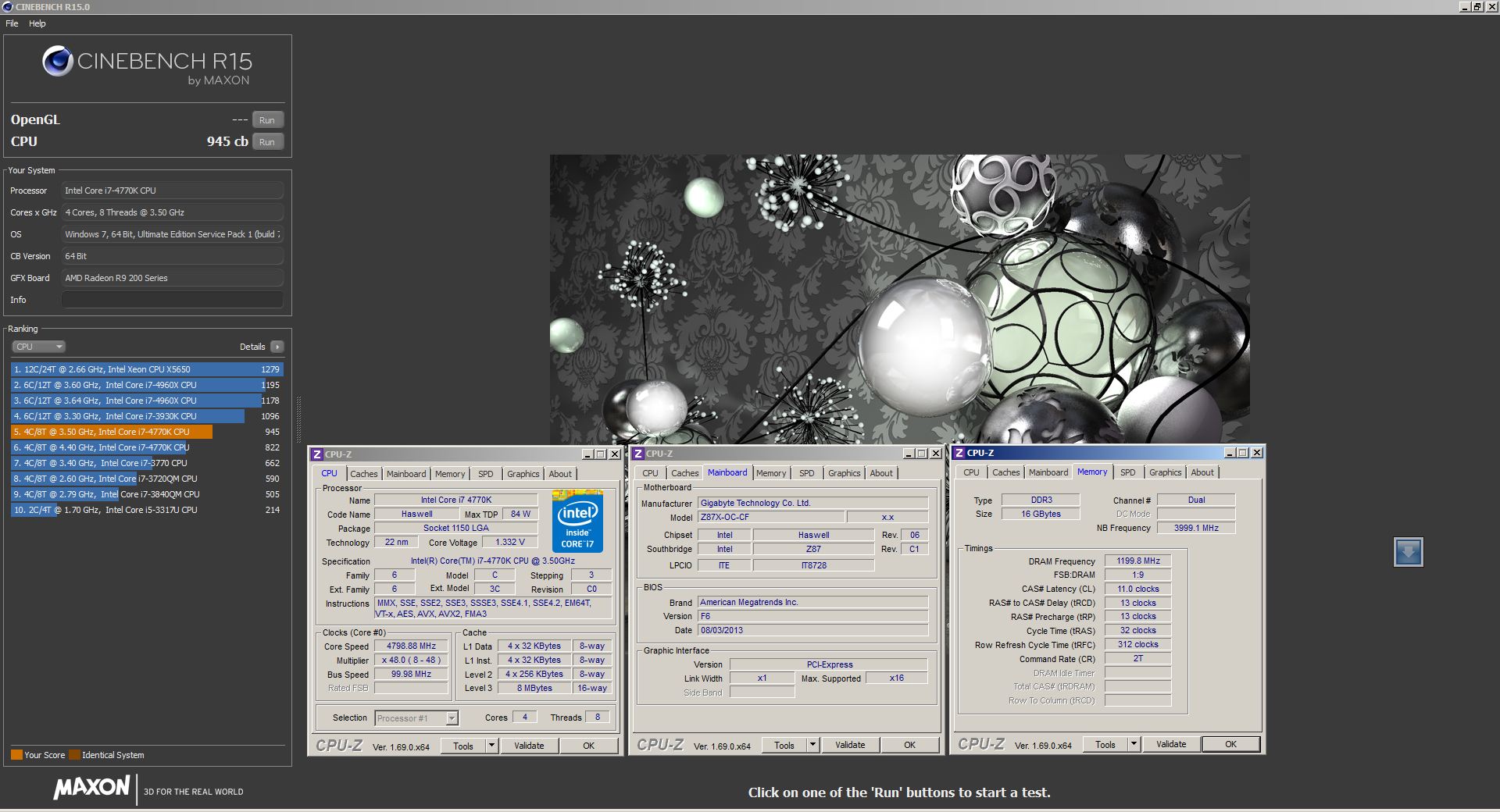The image size is (1500, 812).
Task: Open the File menu
Action: click(12, 23)
